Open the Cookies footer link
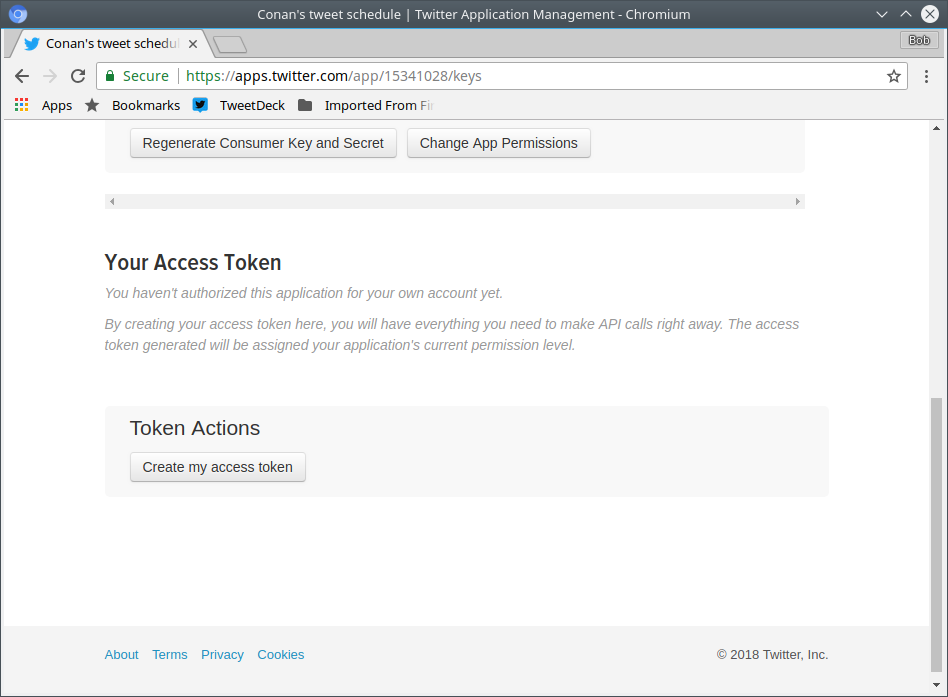 click(x=281, y=655)
